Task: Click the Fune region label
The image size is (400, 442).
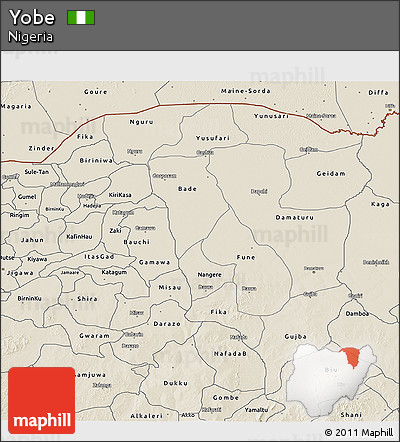Action: coord(246,257)
